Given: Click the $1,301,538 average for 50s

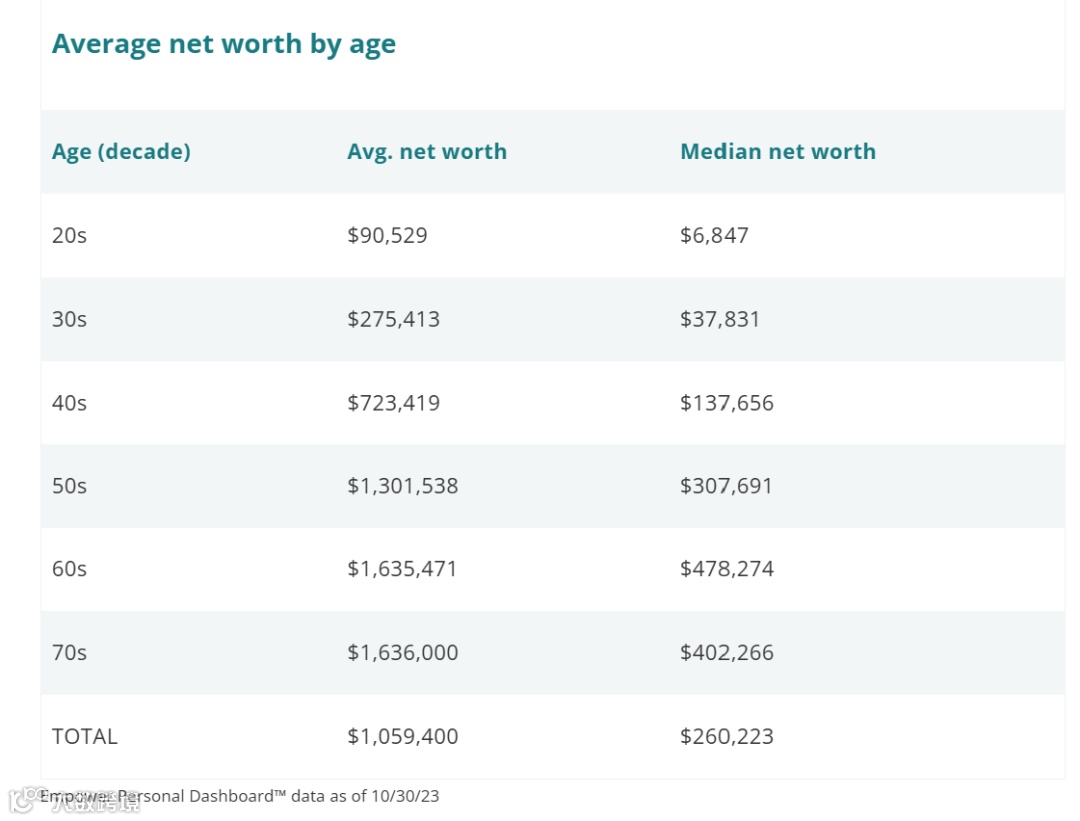Looking at the screenshot, I should click(403, 486).
